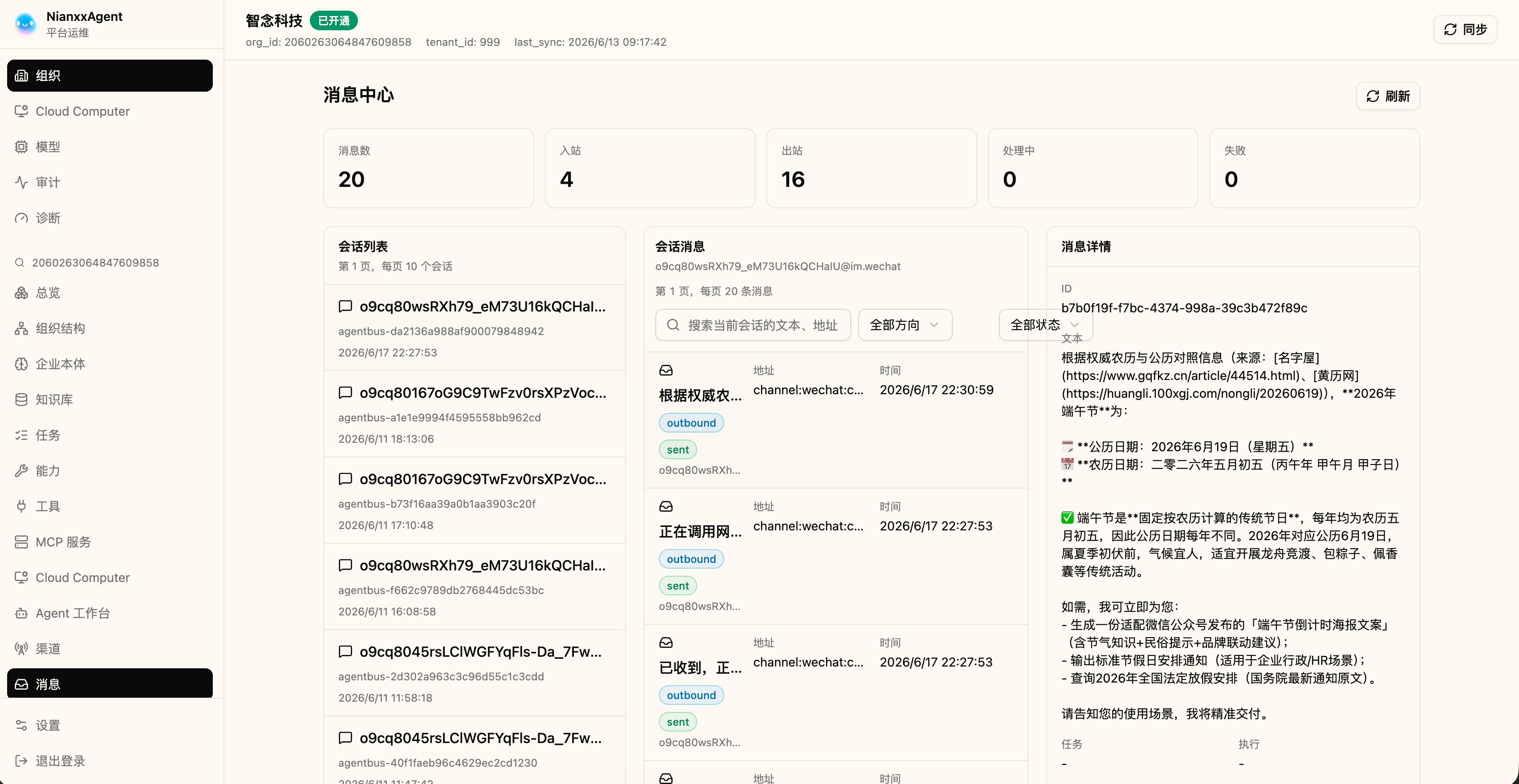The height and width of the screenshot is (784, 1519).
Task: Click the 企业本体 brain icon
Action: point(21,364)
